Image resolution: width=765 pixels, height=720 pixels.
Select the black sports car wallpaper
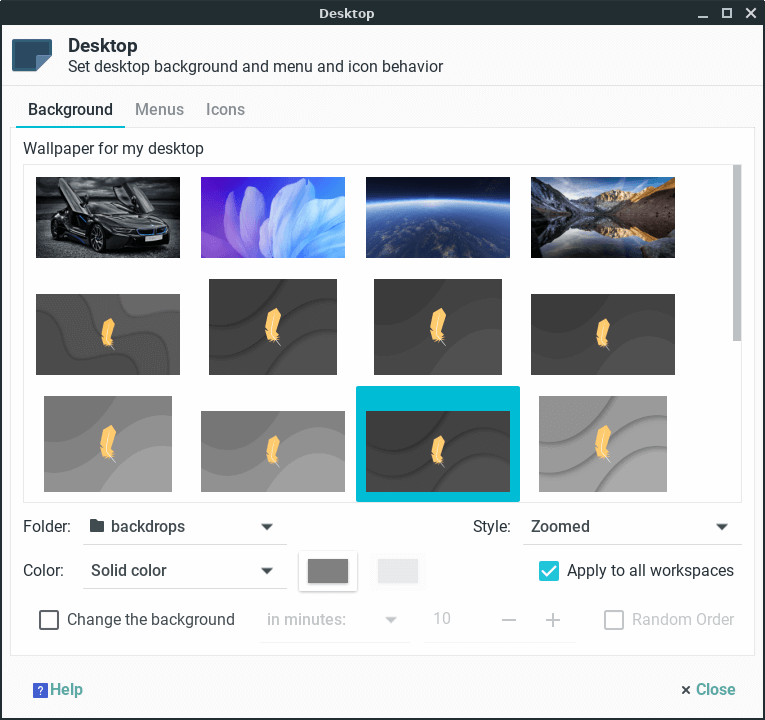tap(108, 217)
